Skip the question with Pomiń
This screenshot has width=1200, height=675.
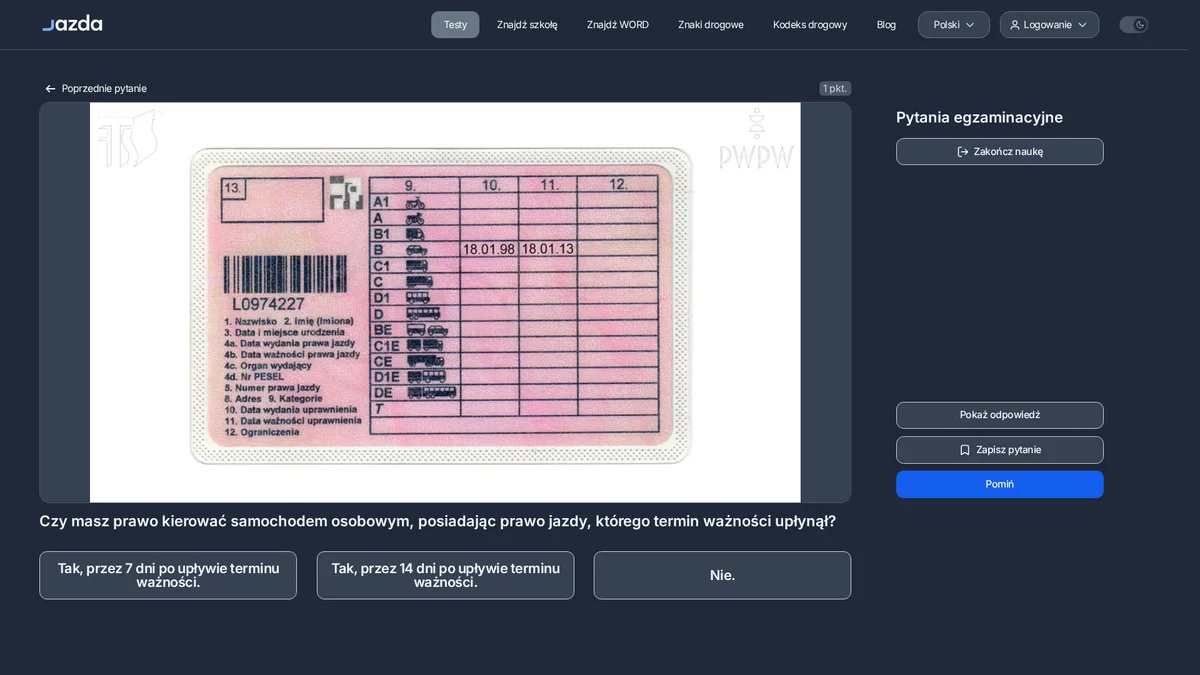1000,484
